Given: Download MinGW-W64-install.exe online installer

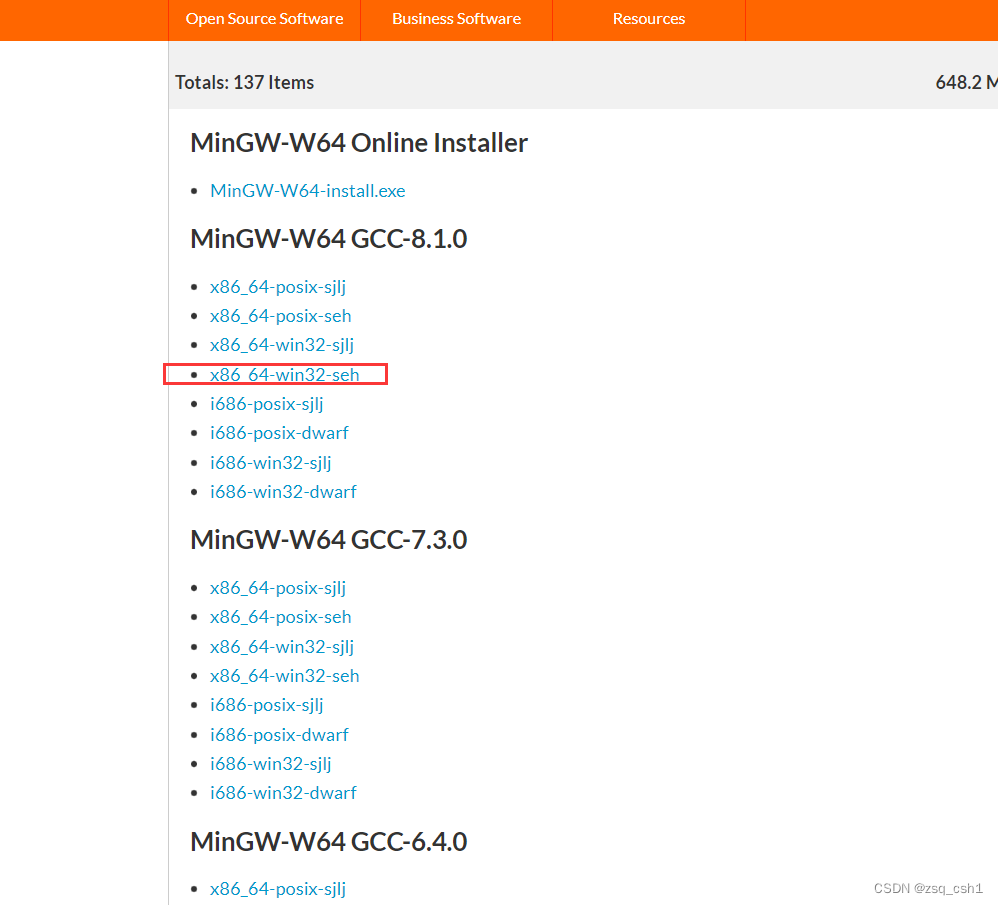Looking at the screenshot, I should click(x=307, y=190).
